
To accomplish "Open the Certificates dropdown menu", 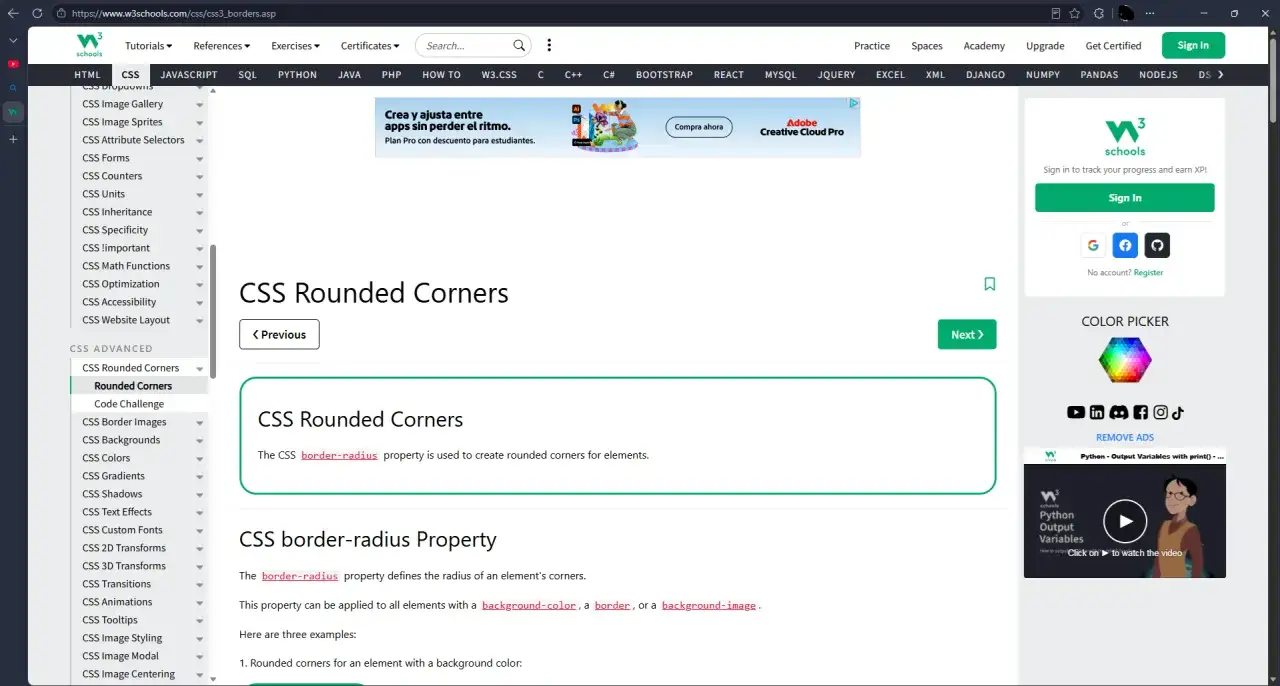I will point(369,46).
